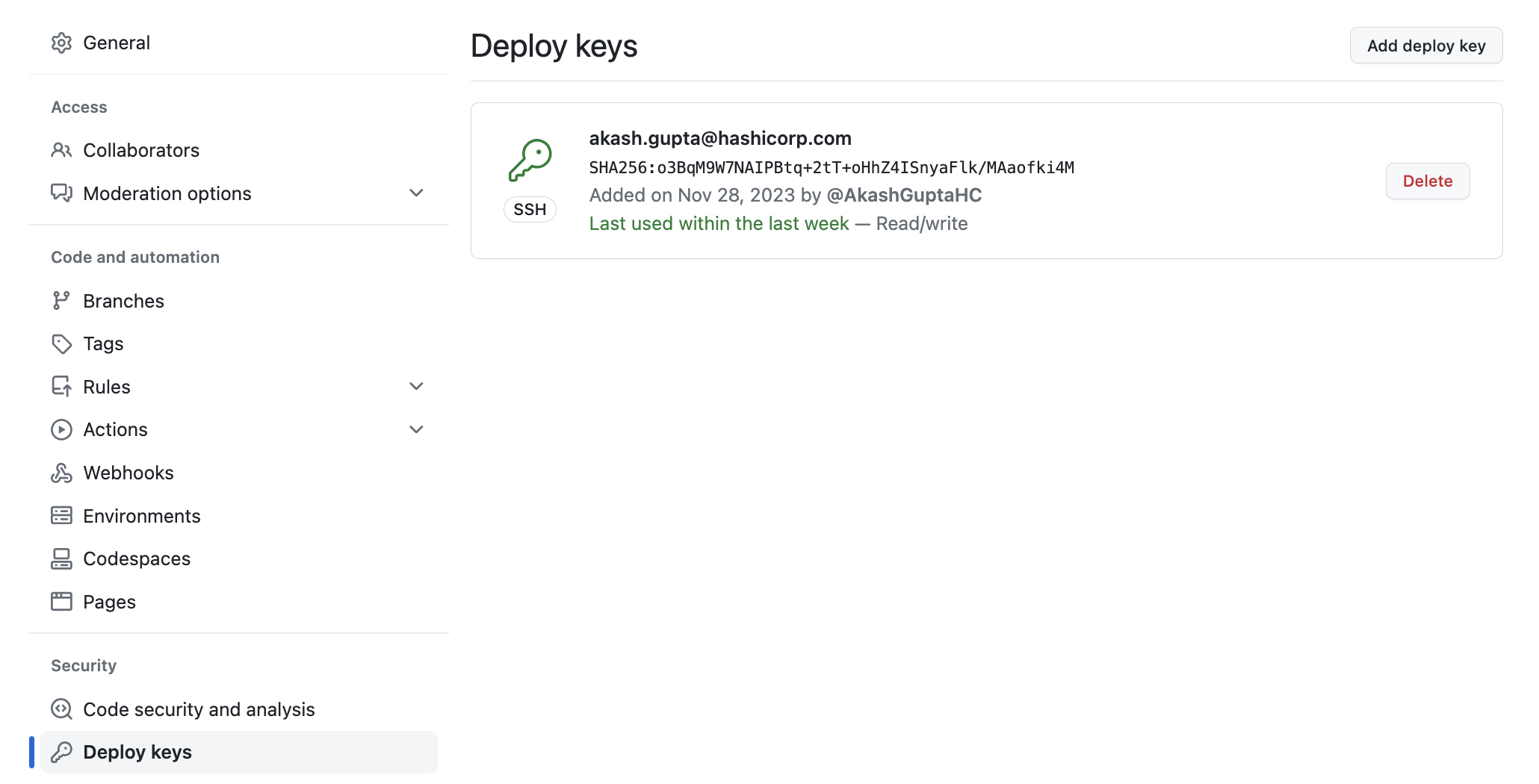Click the Environments server icon
Image resolution: width=1539 pixels, height=784 pixels.
tap(61, 516)
